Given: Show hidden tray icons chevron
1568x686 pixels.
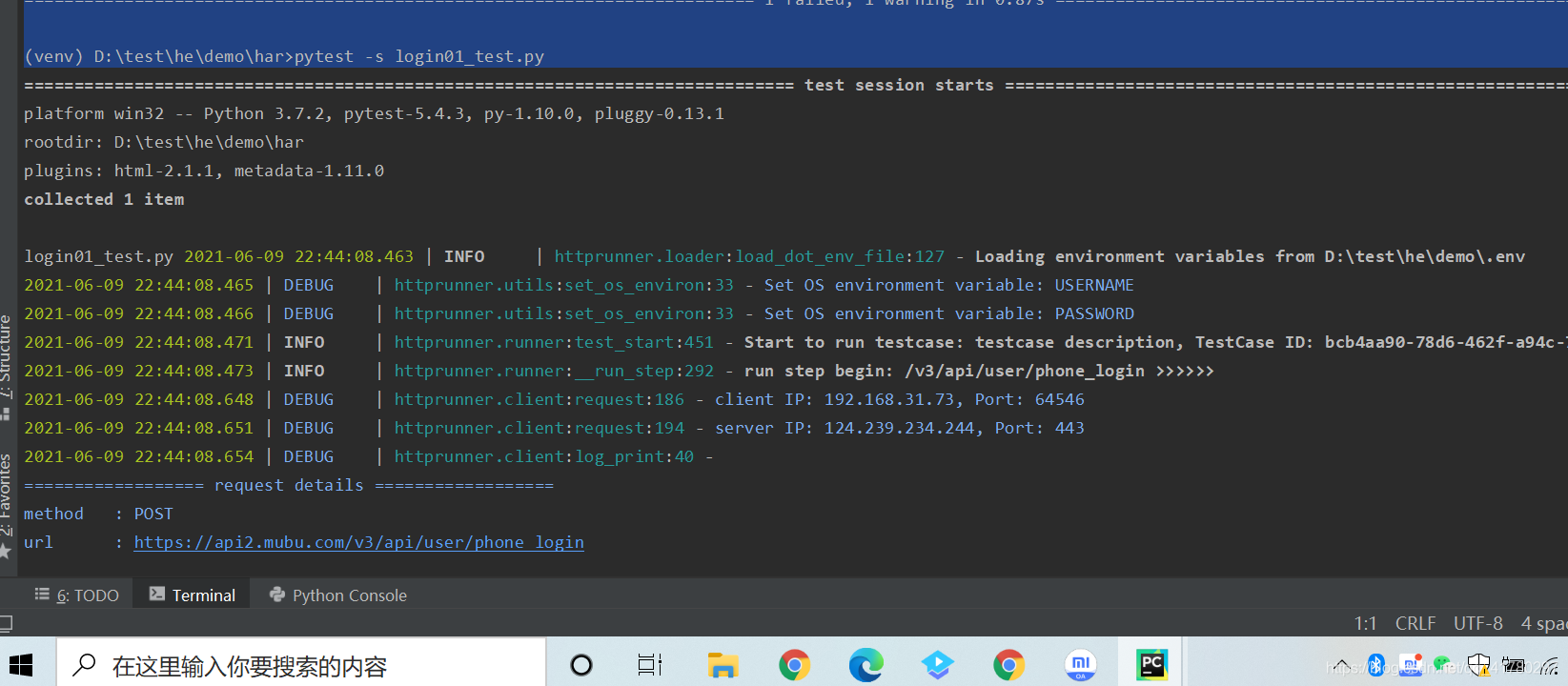Looking at the screenshot, I should point(1342,665).
